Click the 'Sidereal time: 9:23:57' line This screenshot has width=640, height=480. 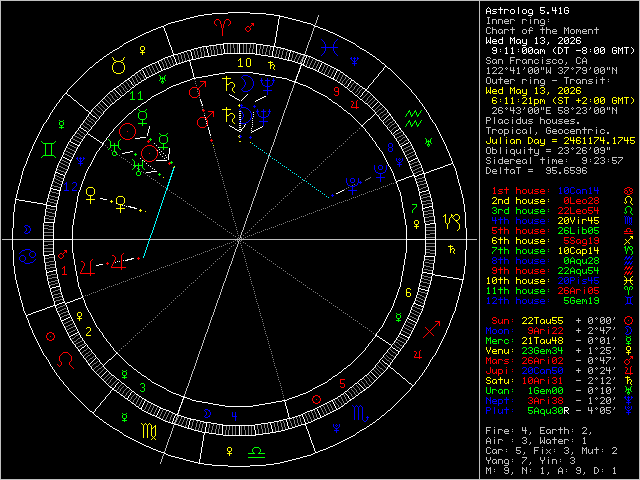[554, 161]
